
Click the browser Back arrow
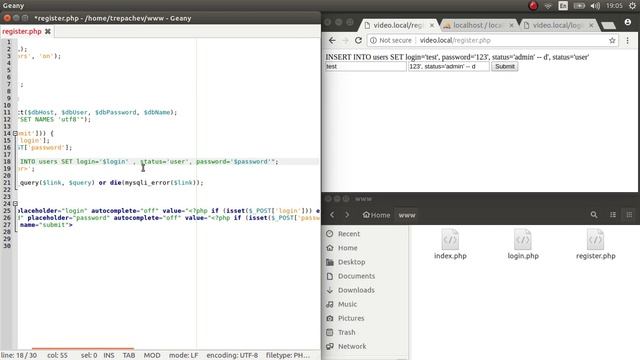click(332, 40)
